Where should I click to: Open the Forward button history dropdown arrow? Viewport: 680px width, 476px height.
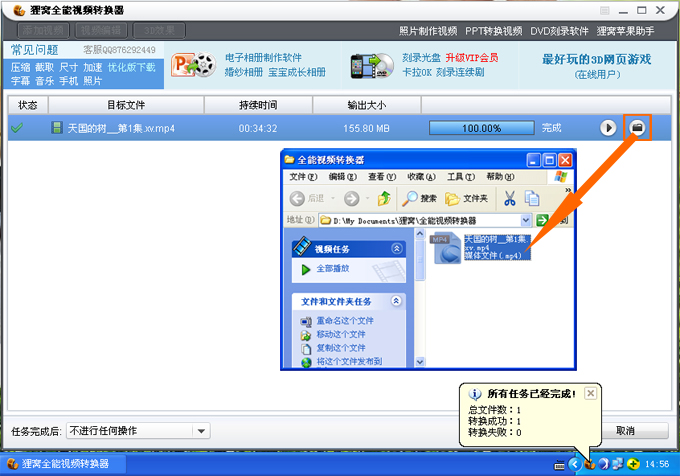click(x=367, y=199)
